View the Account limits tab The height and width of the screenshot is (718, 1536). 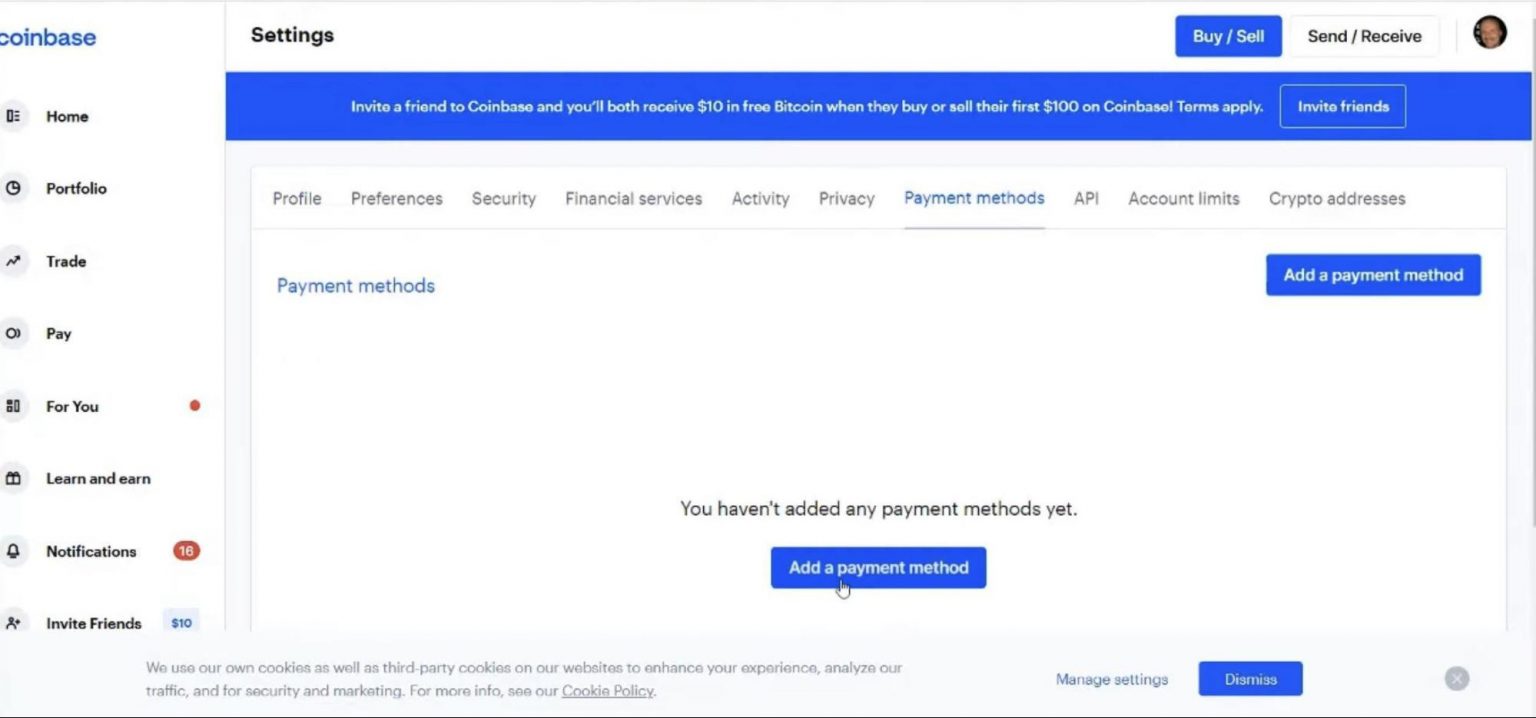(1183, 199)
